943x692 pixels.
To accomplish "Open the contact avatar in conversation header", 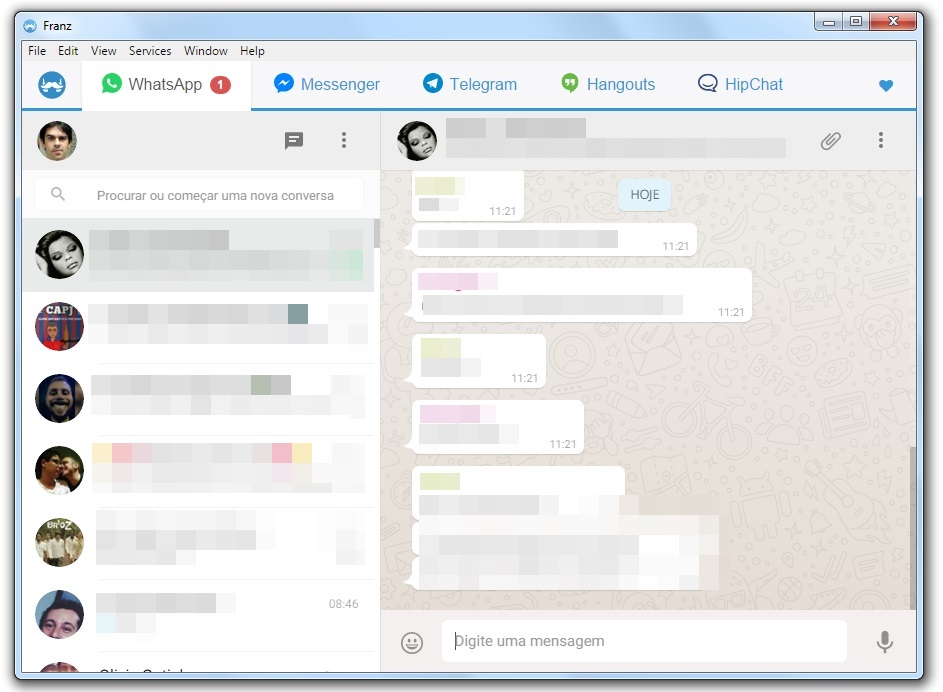I will tap(417, 141).
